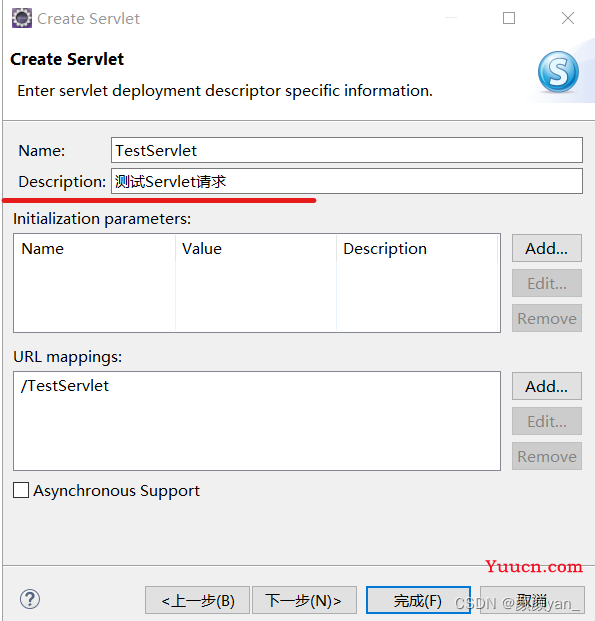Click Remove beside URL mappings

547,456
